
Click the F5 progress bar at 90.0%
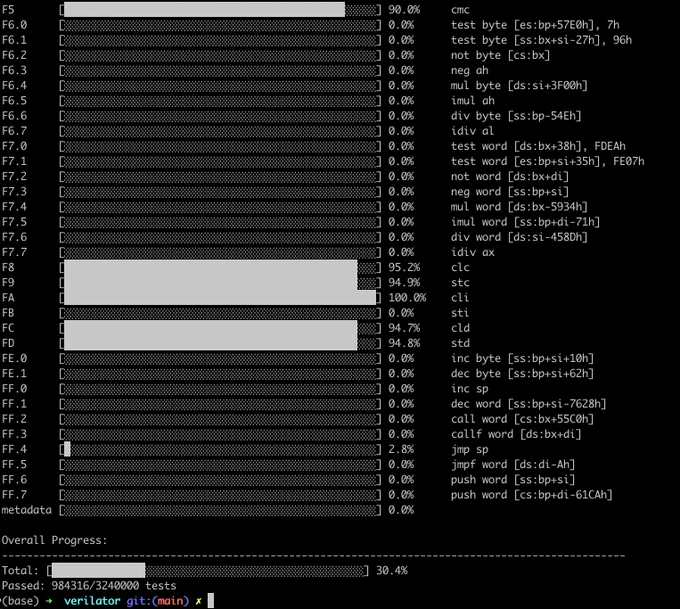click(x=220, y=10)
